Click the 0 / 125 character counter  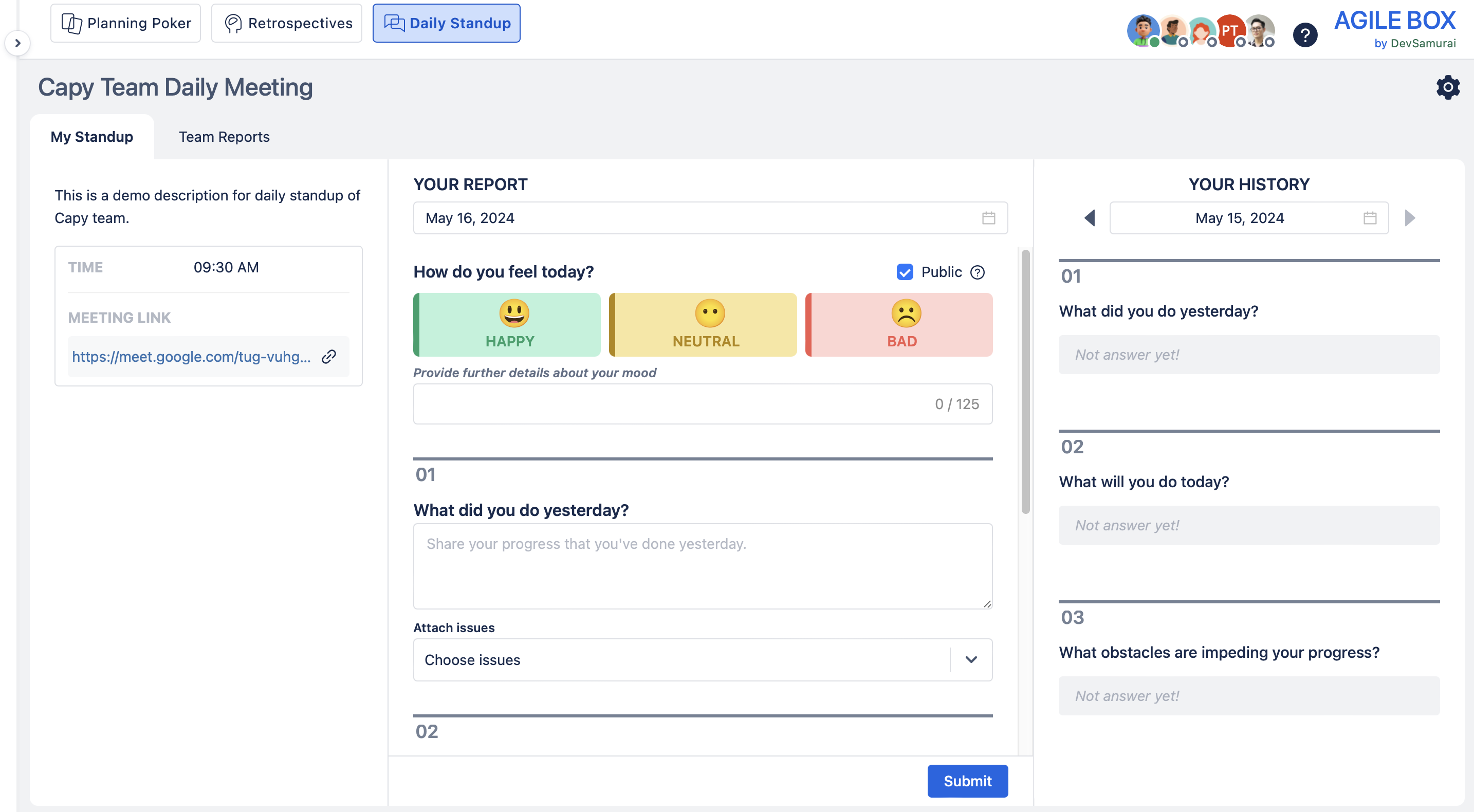(x=957, y=404)
